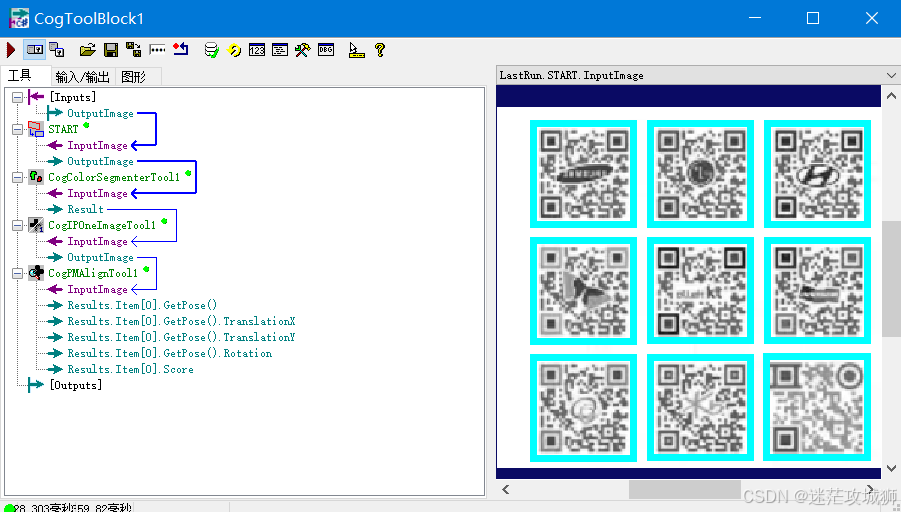Screen dimensions: 901x512
Task: Select OutputImage under START
Action: coord(100,161)
